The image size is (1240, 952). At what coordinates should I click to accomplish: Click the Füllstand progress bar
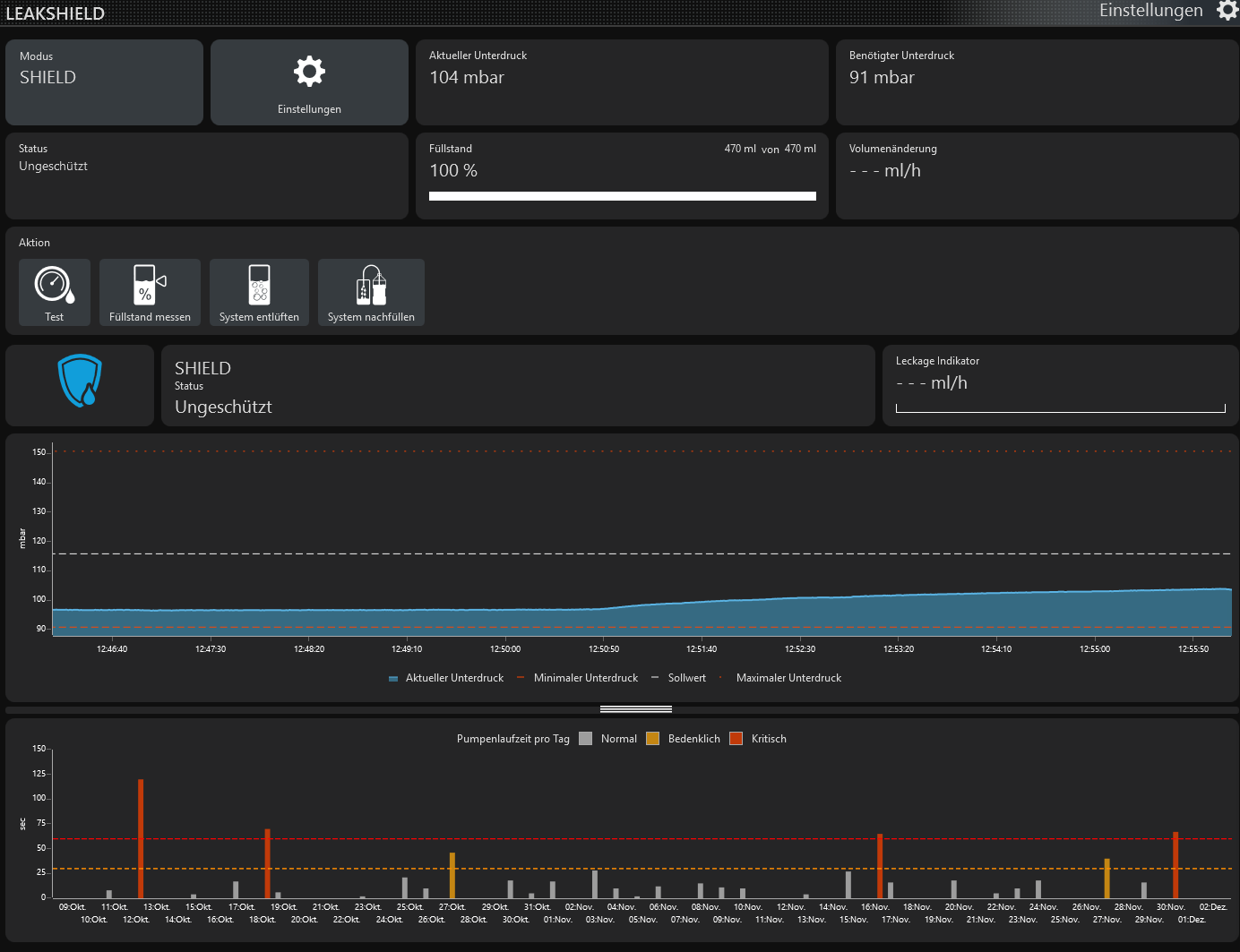point(622,196)
